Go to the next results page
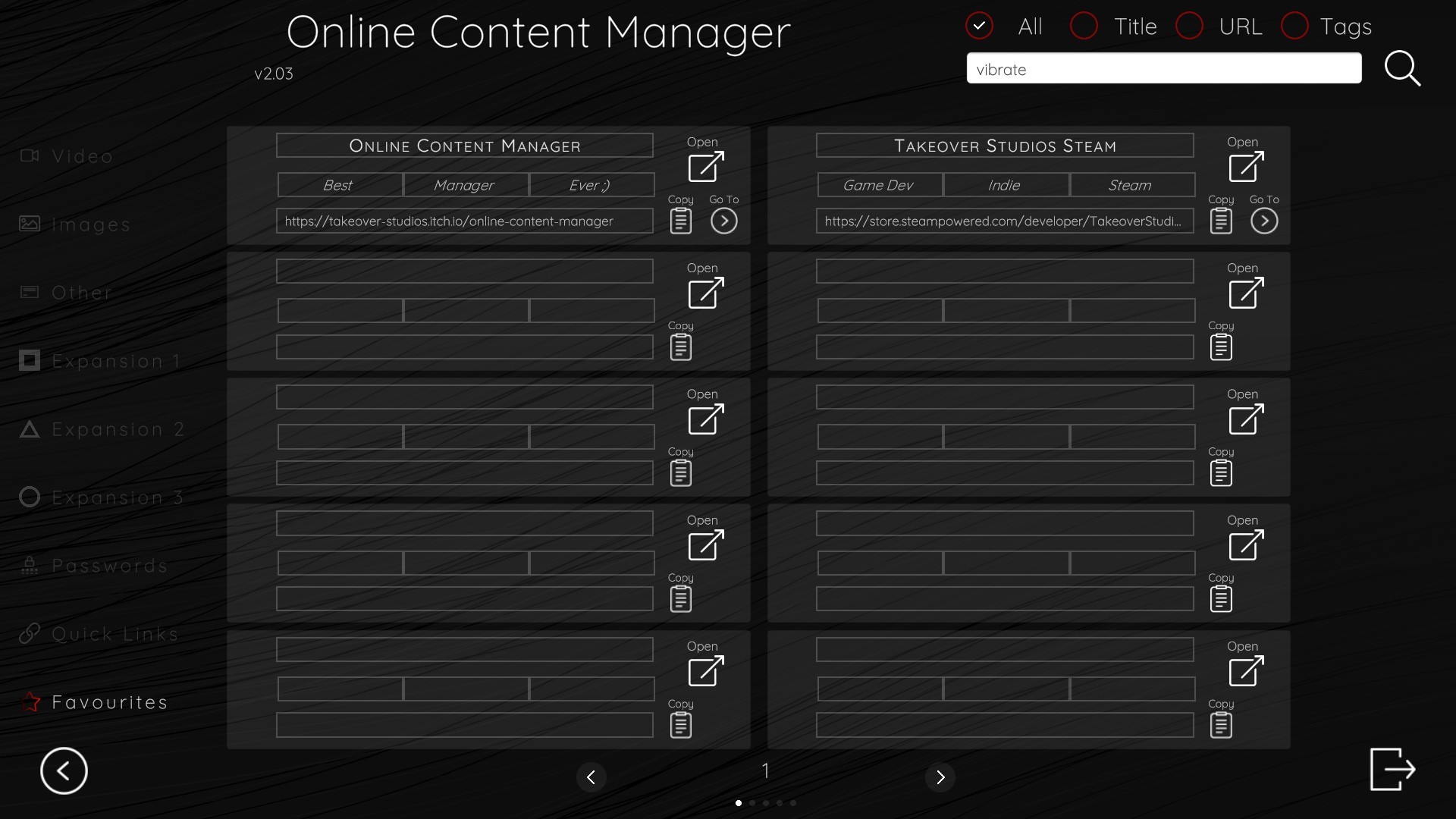 tap(940, 777)
